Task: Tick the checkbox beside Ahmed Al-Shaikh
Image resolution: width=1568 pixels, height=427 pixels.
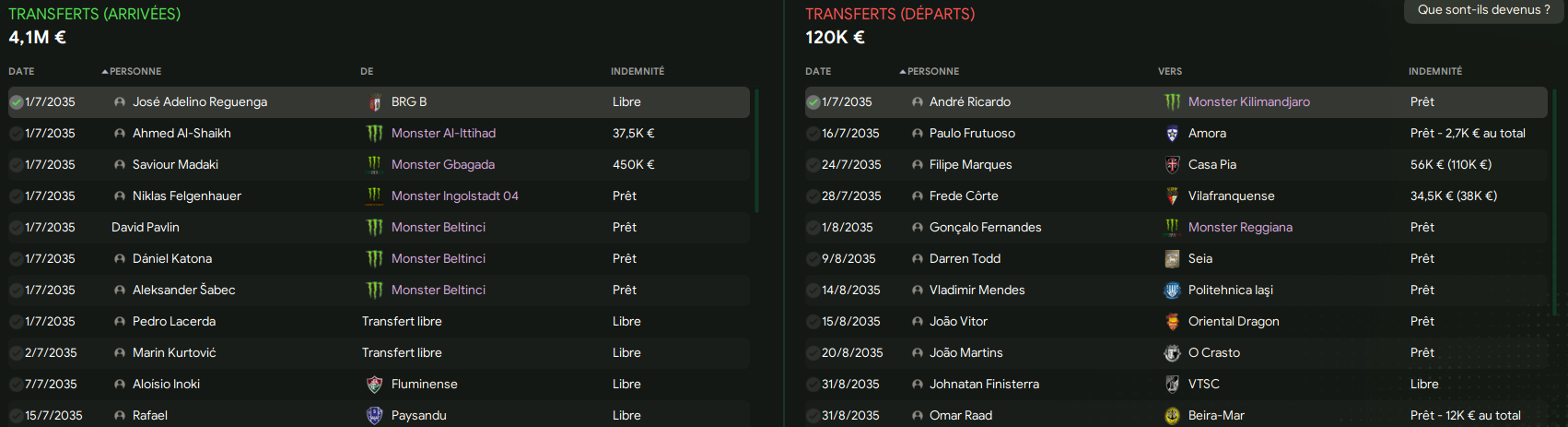Action: (16, 134)
